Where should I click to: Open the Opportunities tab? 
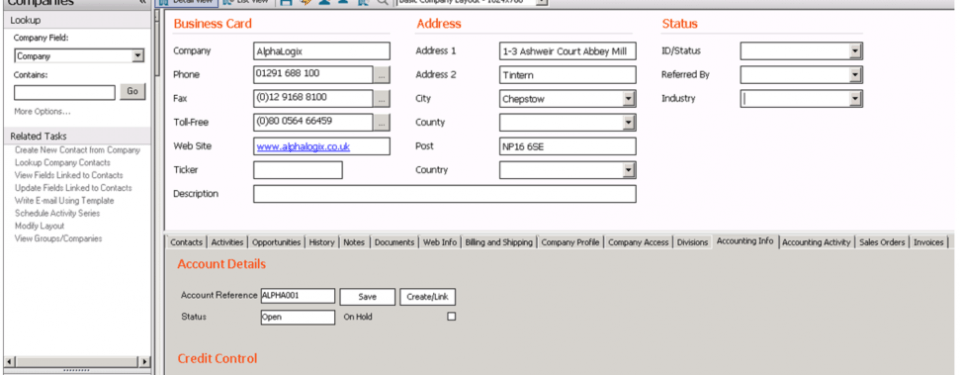click(276, 243)
